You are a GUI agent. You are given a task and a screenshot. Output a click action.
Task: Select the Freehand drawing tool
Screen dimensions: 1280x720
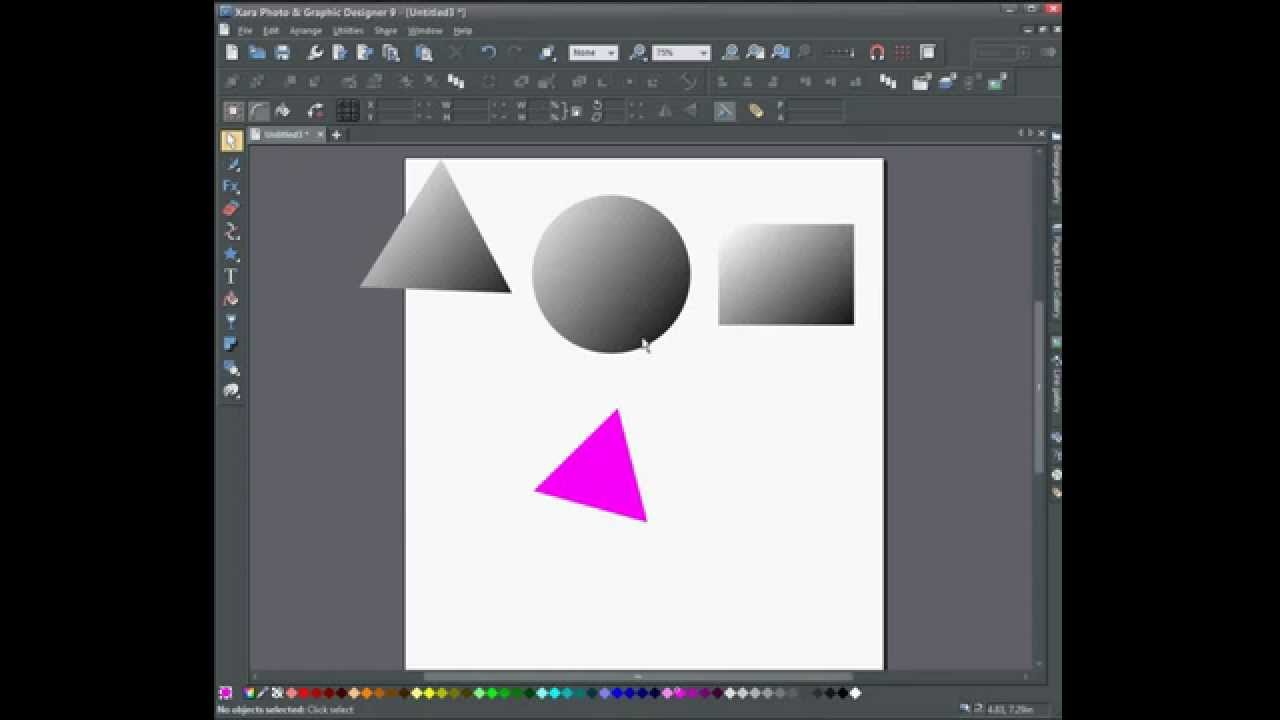[x=231, y=163]
